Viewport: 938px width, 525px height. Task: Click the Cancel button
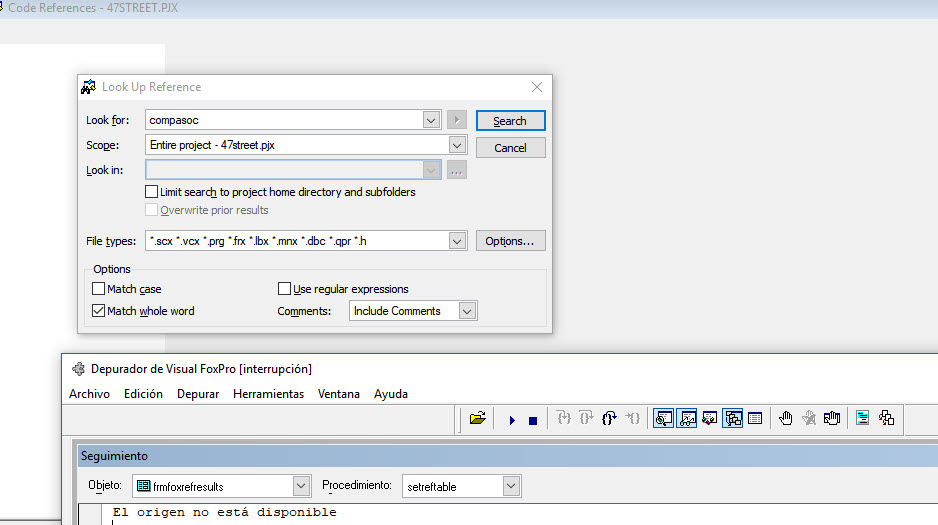(510, 148)
